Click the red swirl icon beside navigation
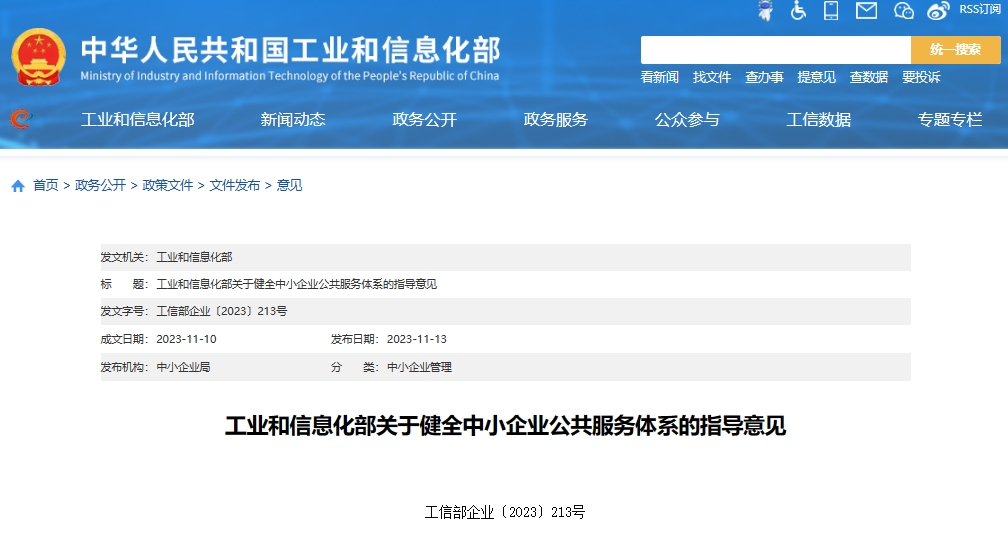This screenshot has height=536, width=1008. [x=21, y=119]
